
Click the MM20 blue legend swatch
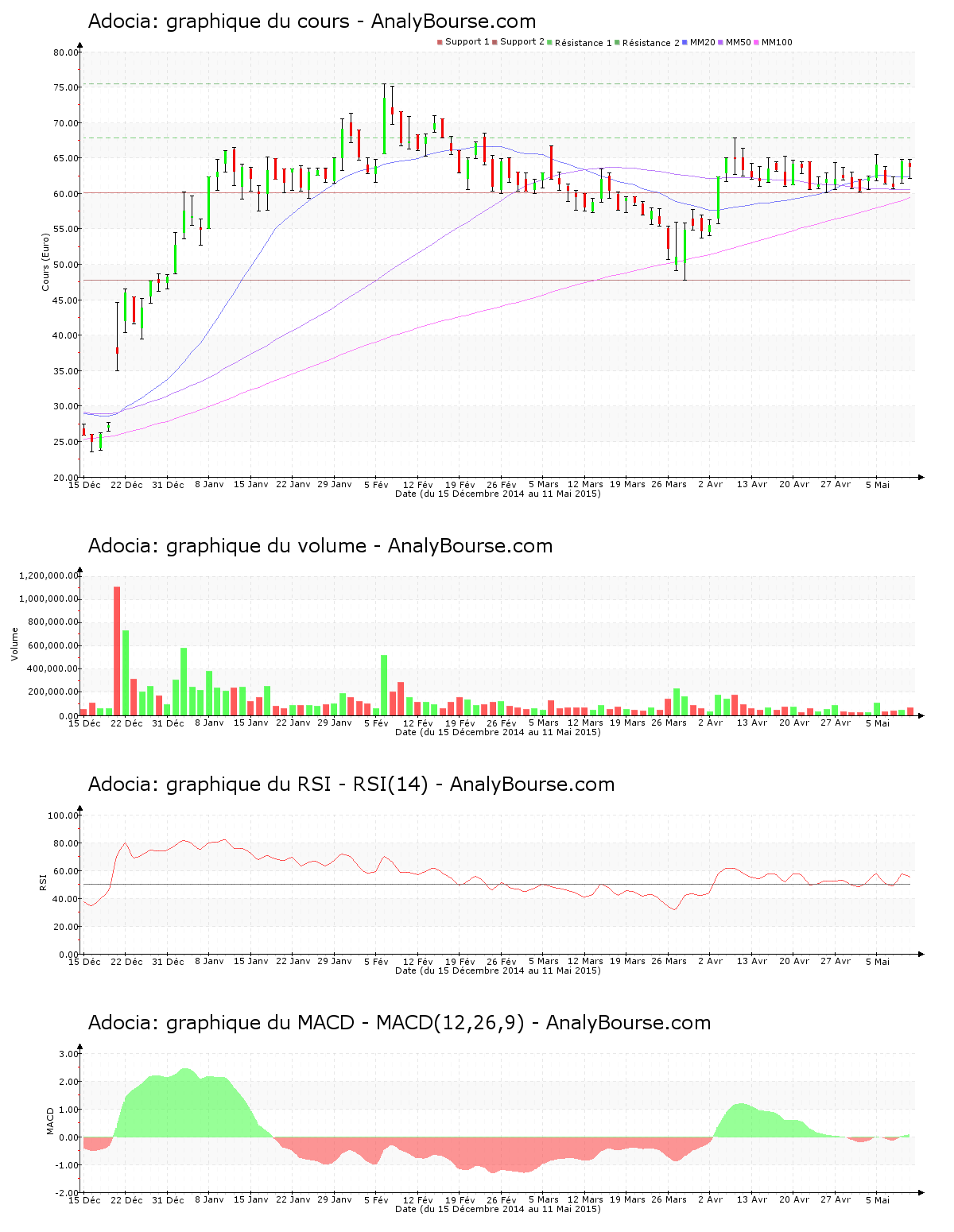(685, 42)
